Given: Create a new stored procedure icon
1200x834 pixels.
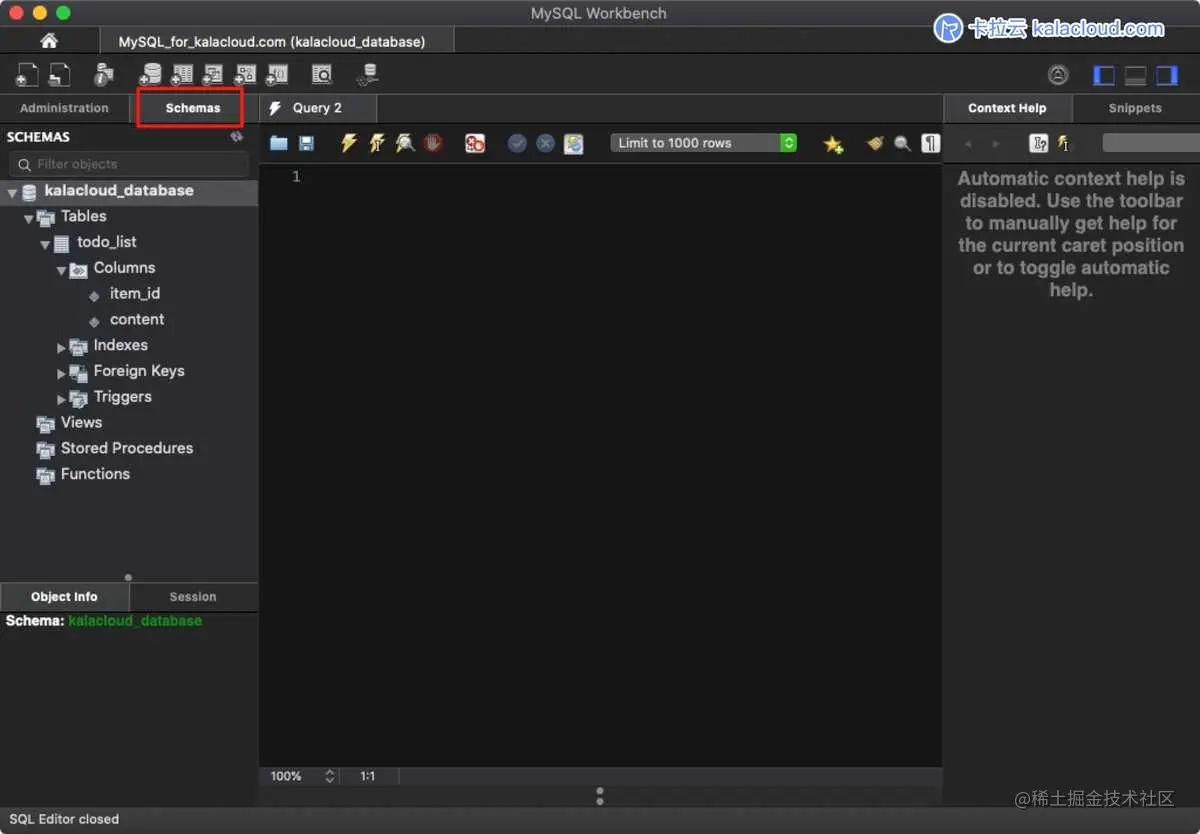Looking at the screenshot, I should (245, 74).
